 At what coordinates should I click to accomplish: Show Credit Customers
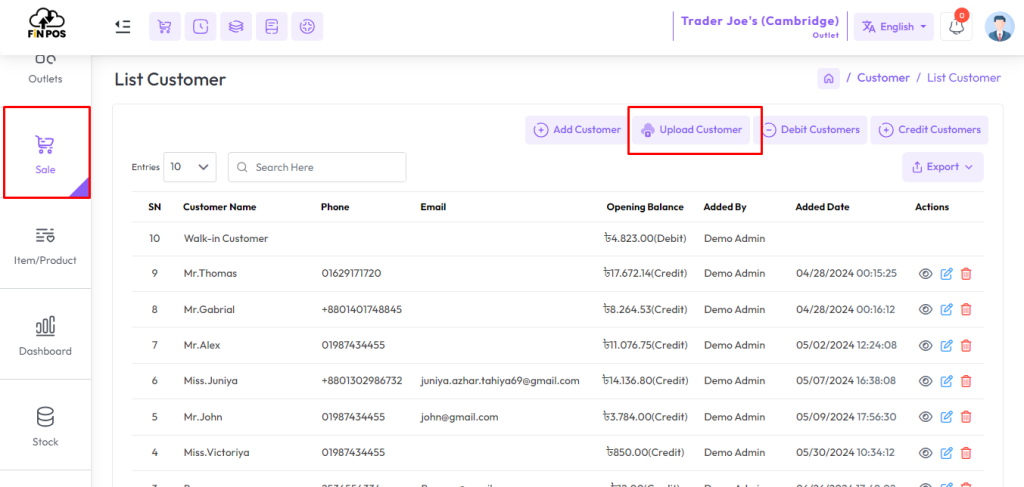click(929, 130)
